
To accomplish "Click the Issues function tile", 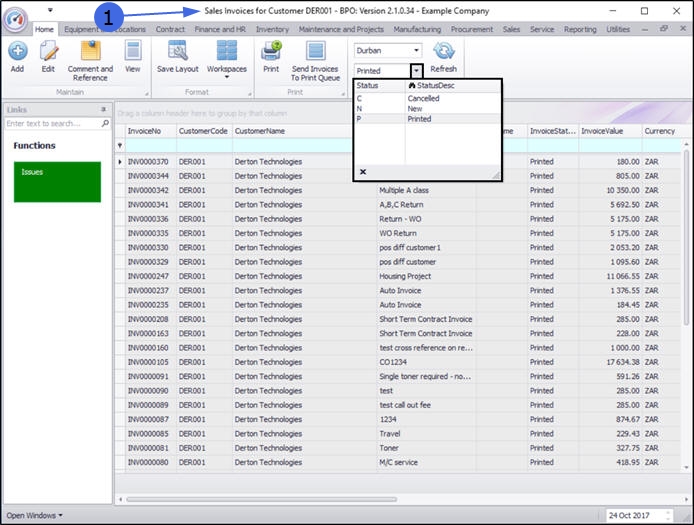I will coord(57,182).
